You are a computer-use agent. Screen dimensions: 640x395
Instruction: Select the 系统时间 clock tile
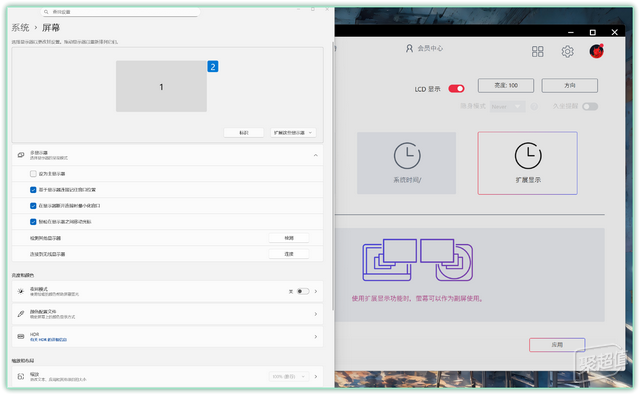[407, 163]
